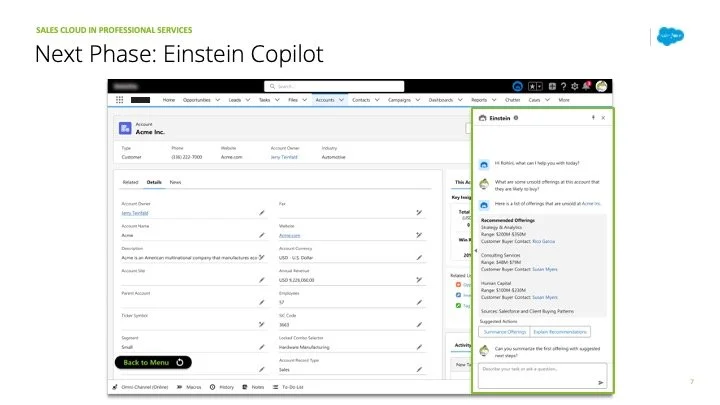Open the Acme Inc. link in Einstein reply

pyautogui.click(x=591, y=203)
